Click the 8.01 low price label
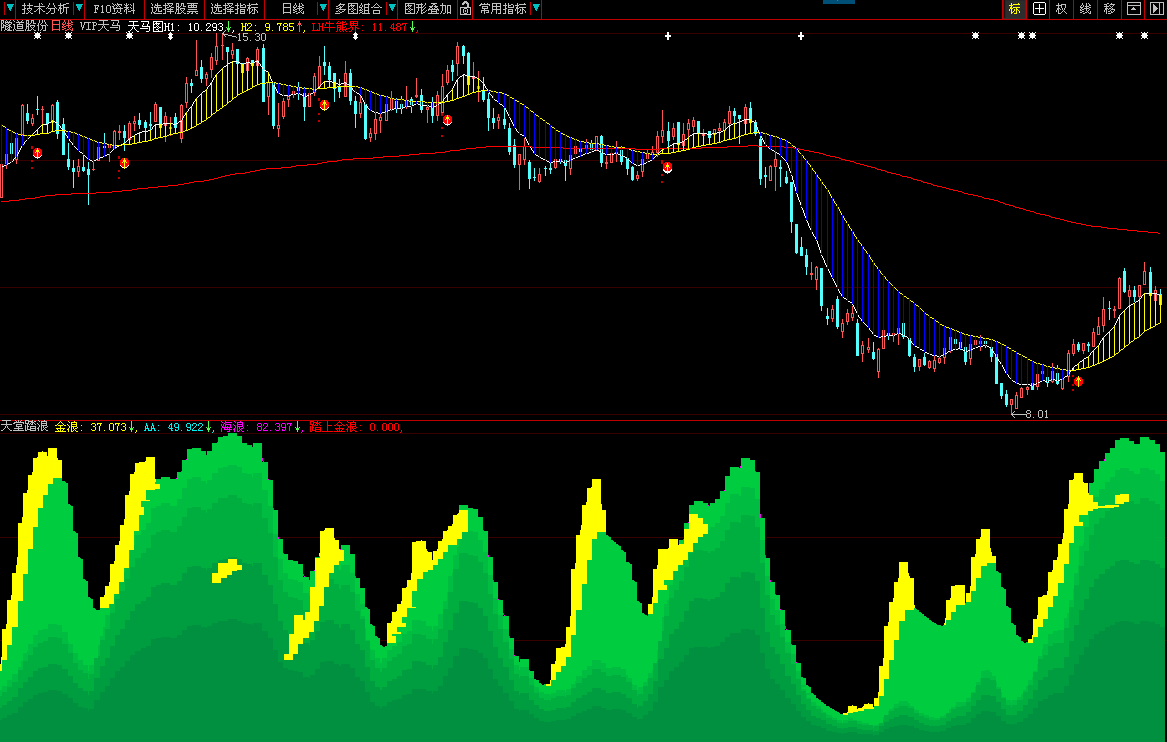1167x742 pixels. pos(1036,414)
